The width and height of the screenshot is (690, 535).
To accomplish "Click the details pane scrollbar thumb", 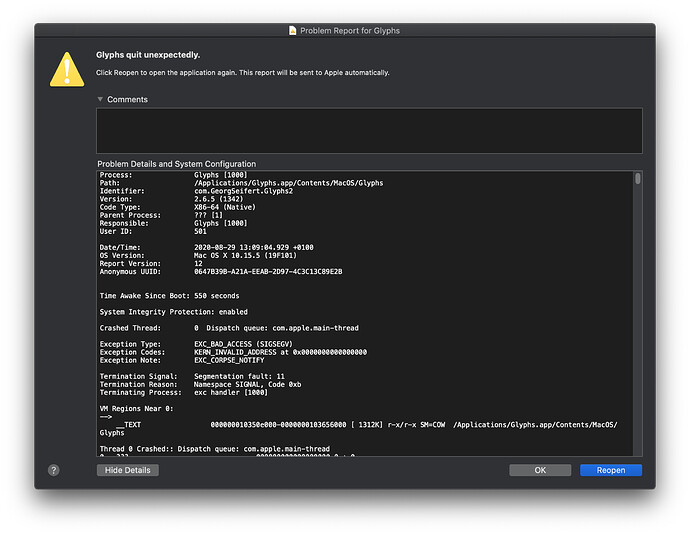I will (x=638, y=179).
